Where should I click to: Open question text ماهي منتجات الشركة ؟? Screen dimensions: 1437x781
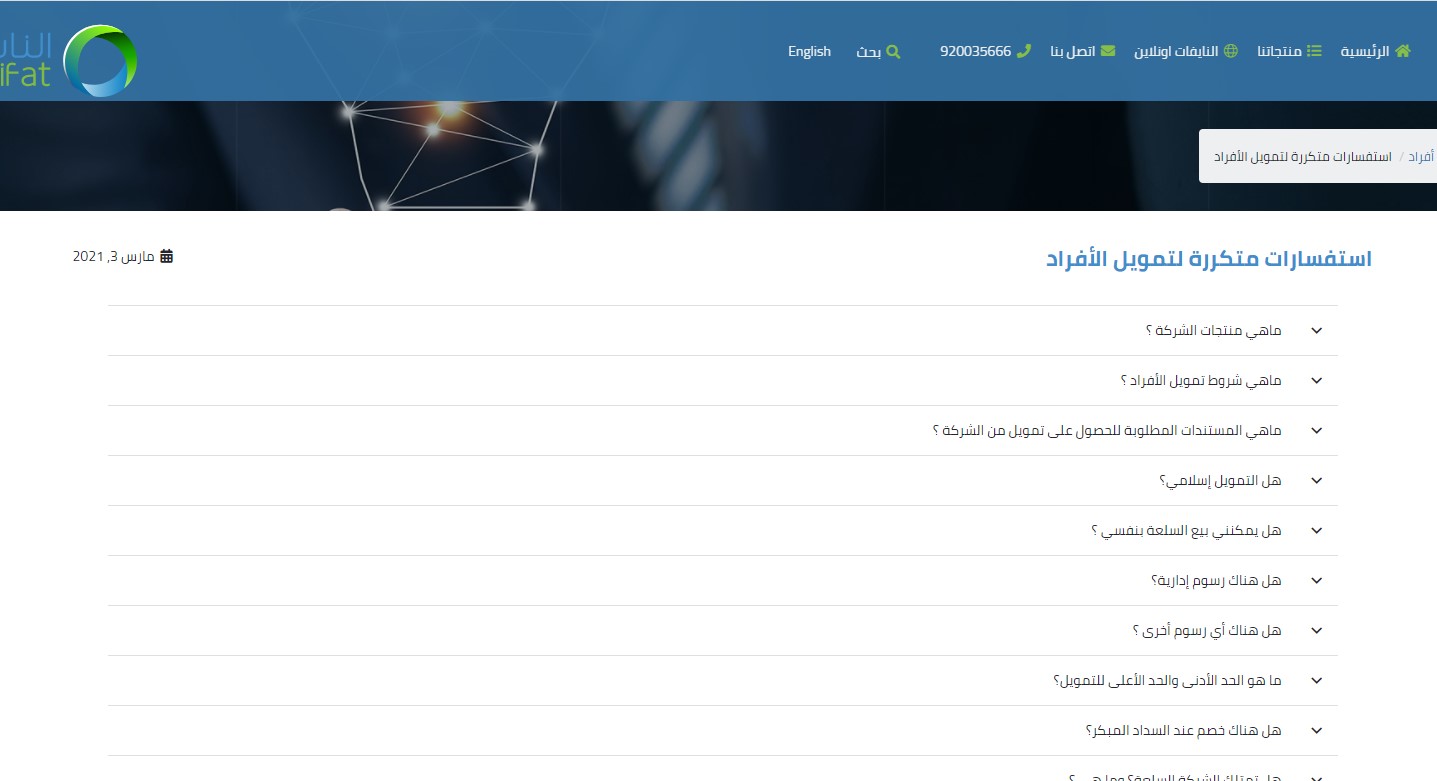pos(1213,331)
